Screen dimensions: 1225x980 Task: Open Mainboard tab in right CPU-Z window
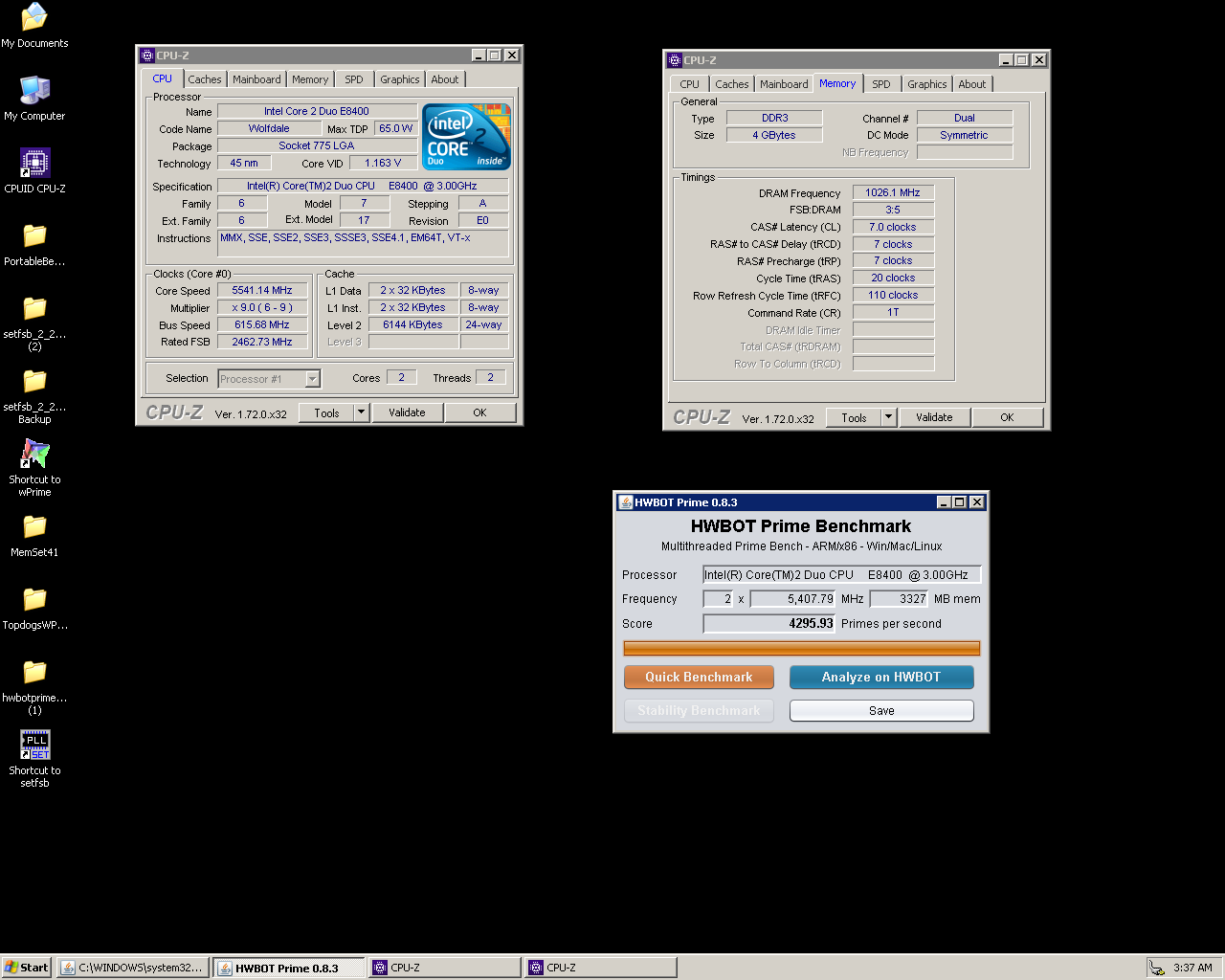click(x=784, y=84)
